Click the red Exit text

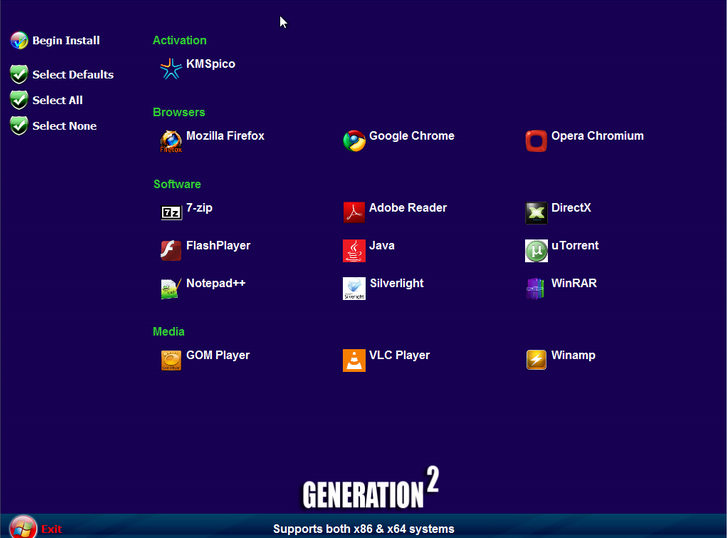click(51, 529)
